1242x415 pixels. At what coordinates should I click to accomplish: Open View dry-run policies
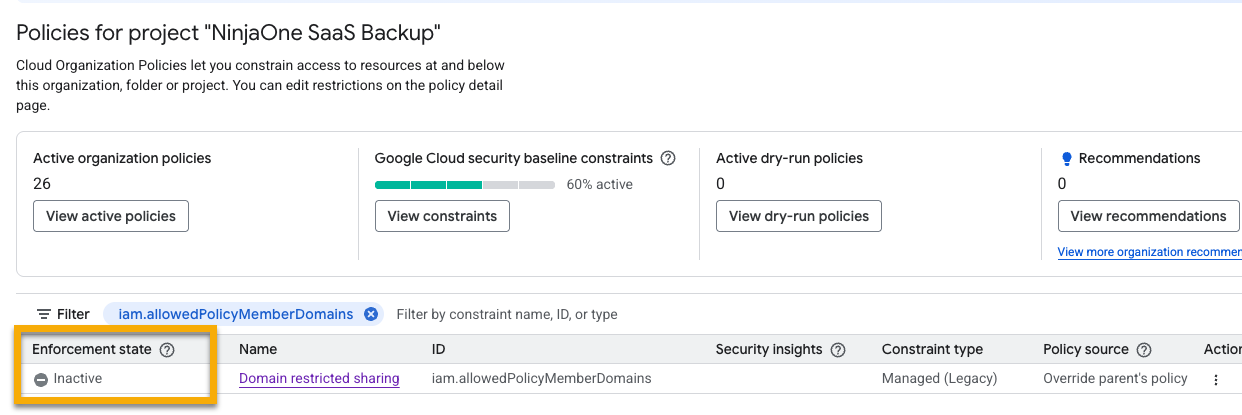[799, 216]
